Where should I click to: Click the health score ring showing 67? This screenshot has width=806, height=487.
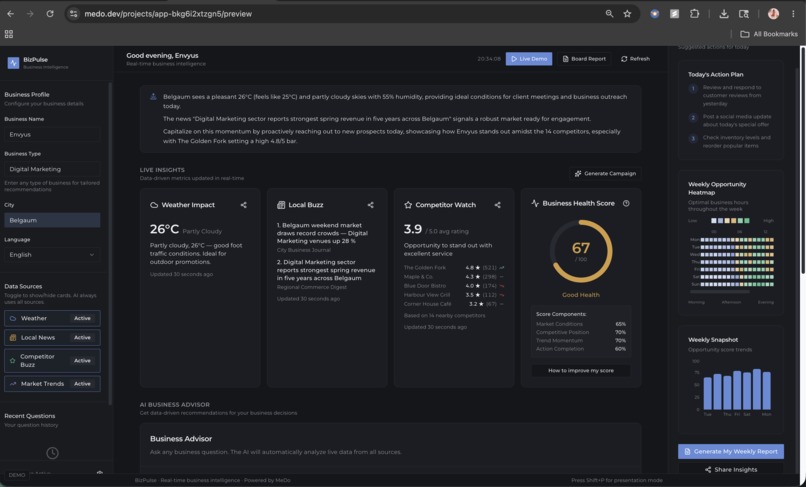tap(581, 251)
